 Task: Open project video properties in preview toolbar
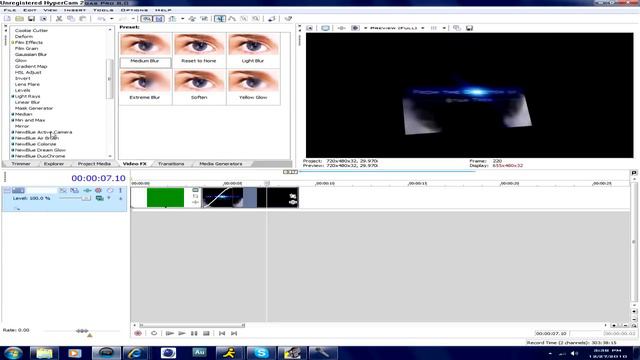coord(309,28)
